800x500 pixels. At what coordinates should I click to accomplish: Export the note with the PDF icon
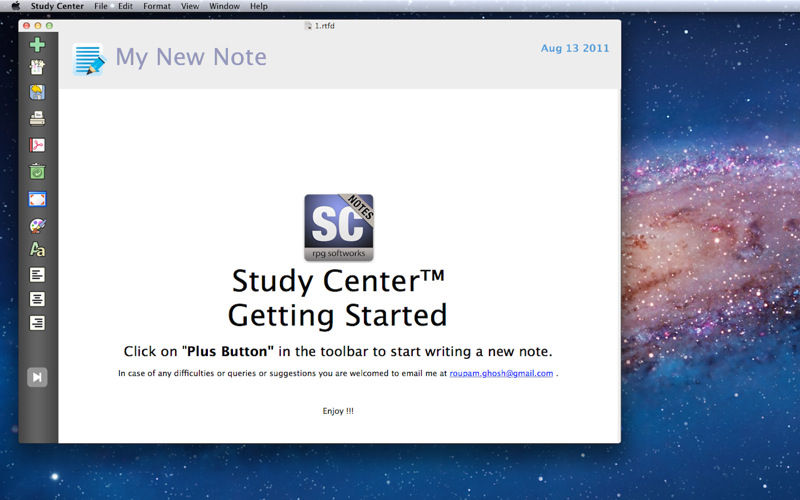pyautogui.click(x=37, y=145)
